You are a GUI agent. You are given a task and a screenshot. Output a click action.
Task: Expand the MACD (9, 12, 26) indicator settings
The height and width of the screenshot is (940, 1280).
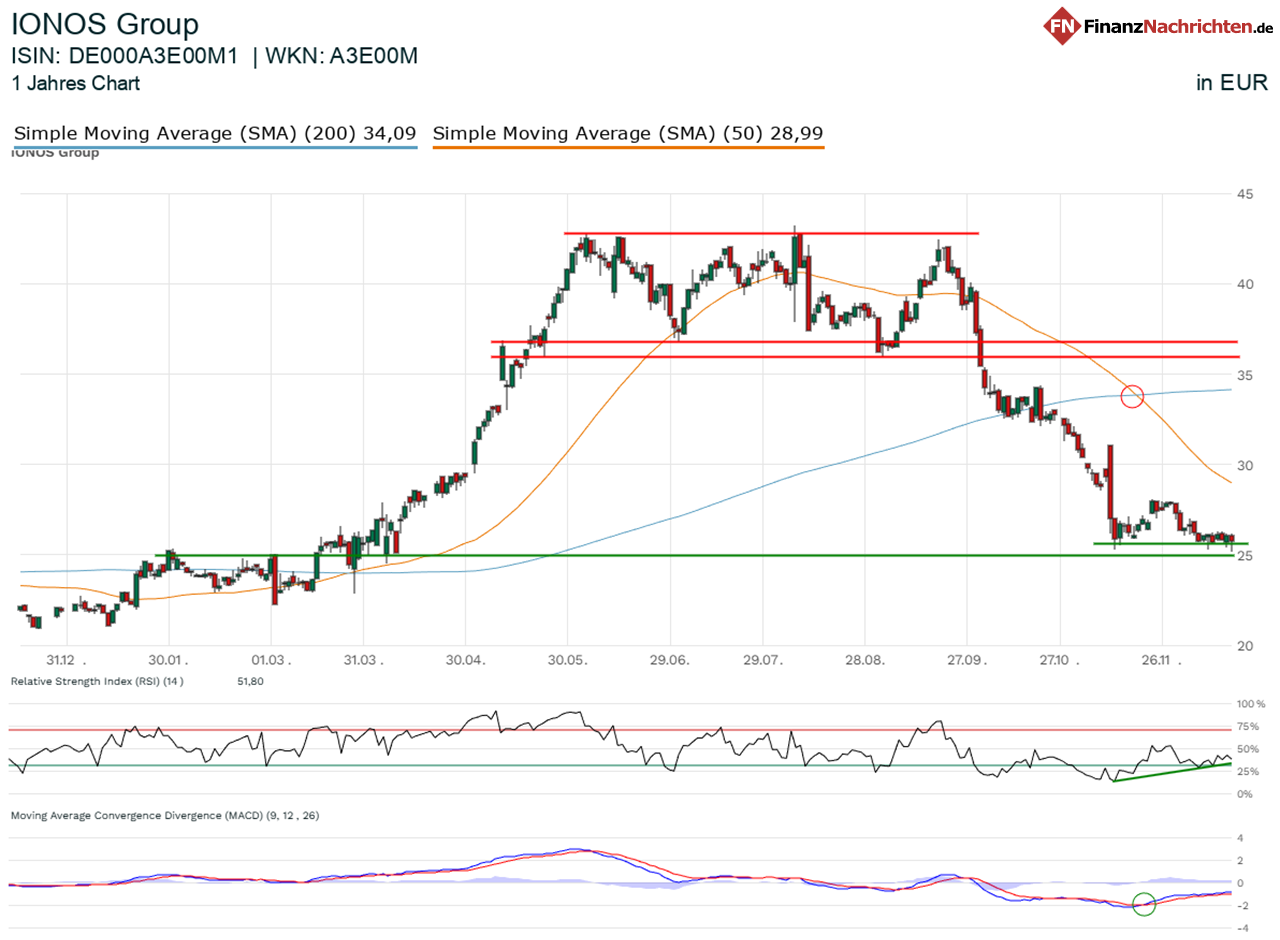click(x=163, y=817)
